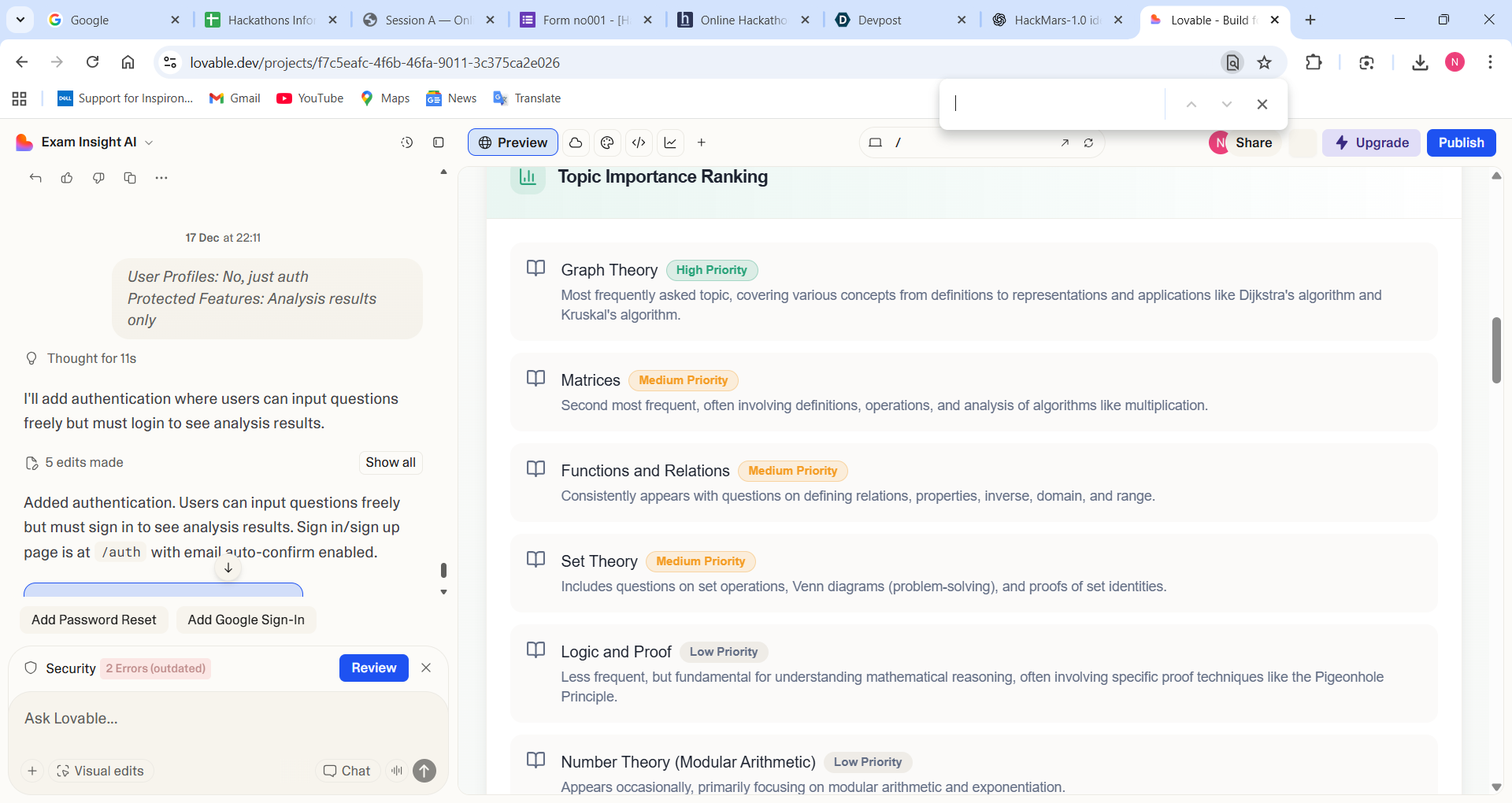Switch to Session A tab
This screenshot has width=1512, height=803.
[428, 20]
